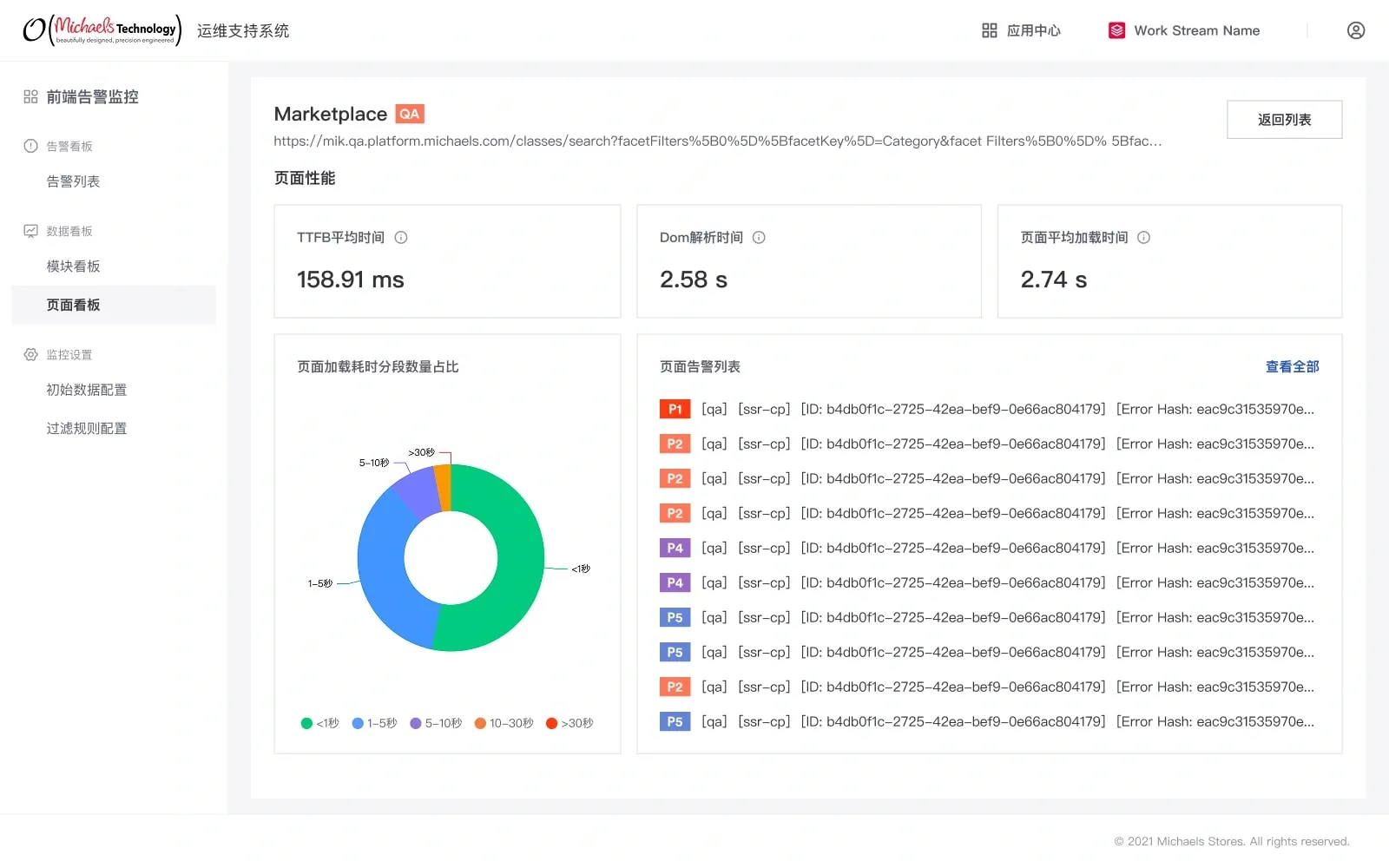This screenshot has width=1389, height=868.
Task: Click the green <1秒 donut segment
Action: point(519,558)
